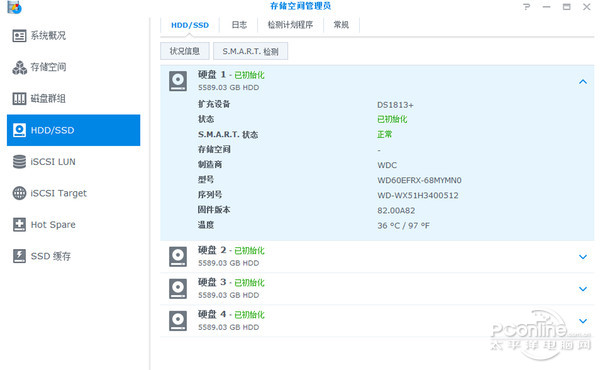Switch to the HDD/SSD tab

190,25
